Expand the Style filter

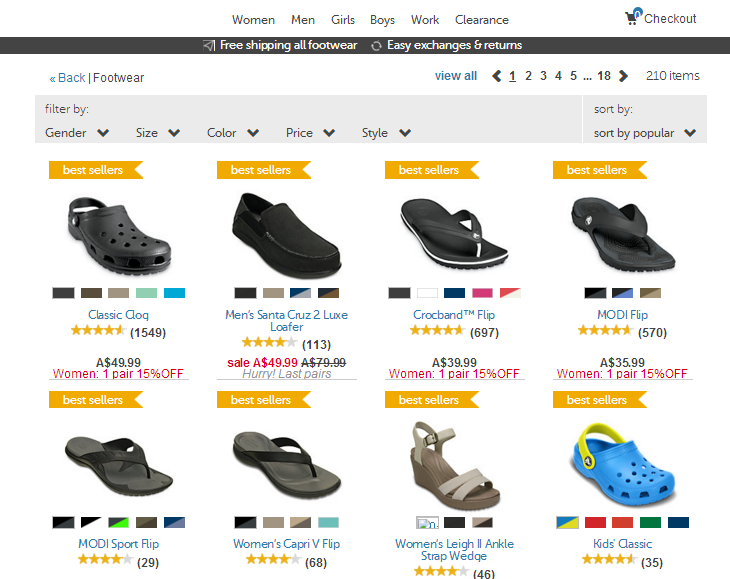click(386, 133)
